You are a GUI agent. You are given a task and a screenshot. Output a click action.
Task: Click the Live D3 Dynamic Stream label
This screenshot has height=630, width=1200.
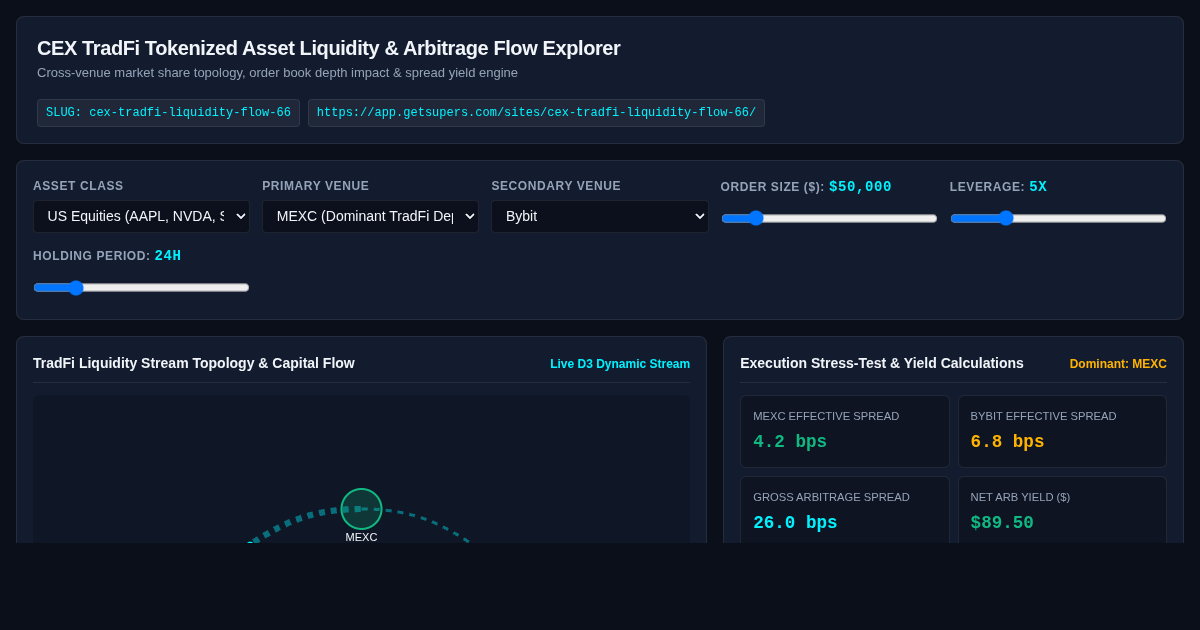[x=620, y=364]
